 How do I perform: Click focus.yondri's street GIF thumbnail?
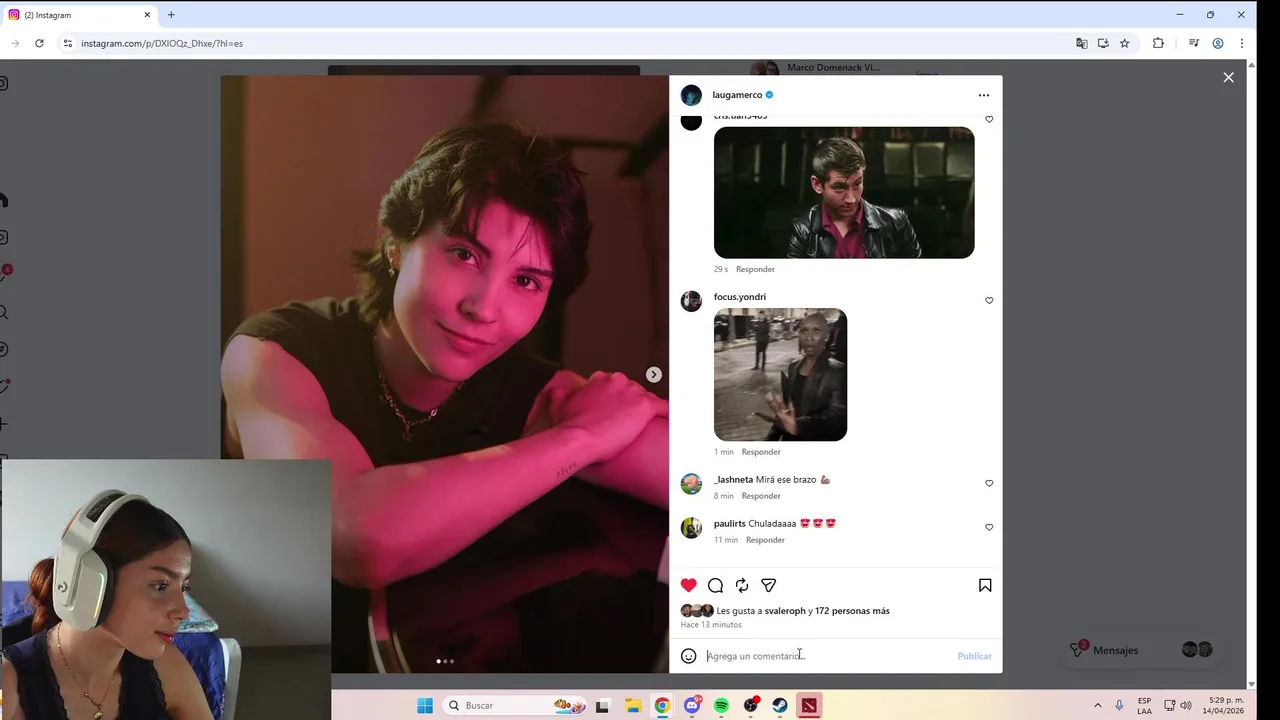point(780,374)
